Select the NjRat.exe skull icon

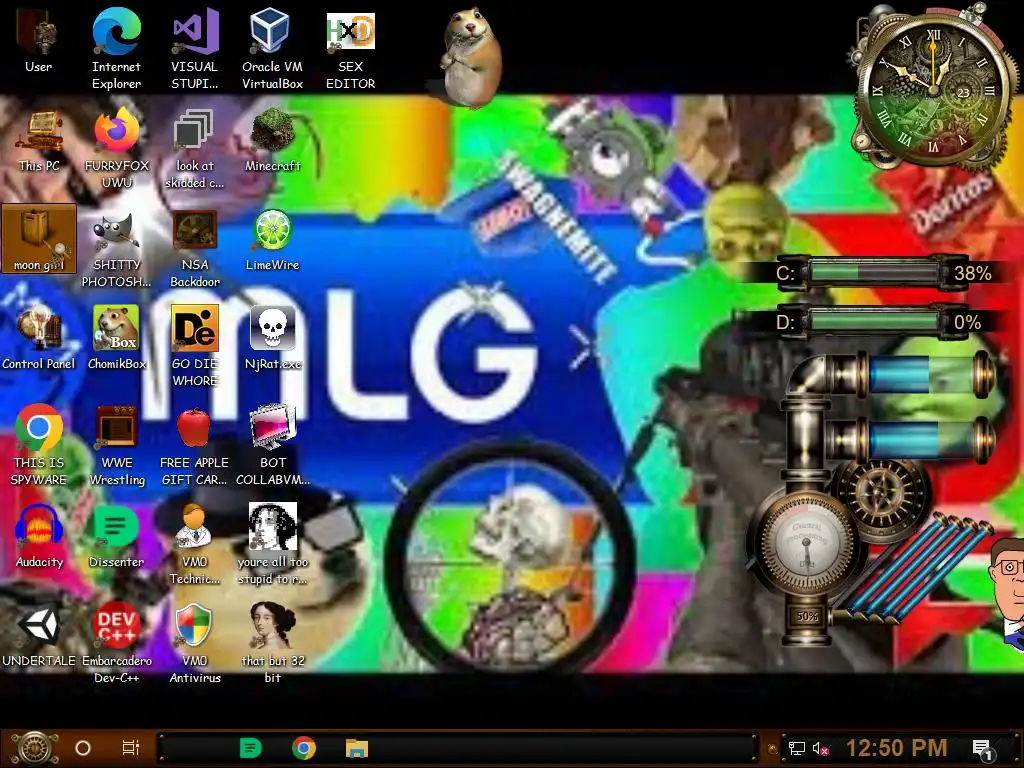(x=272, y=338)
